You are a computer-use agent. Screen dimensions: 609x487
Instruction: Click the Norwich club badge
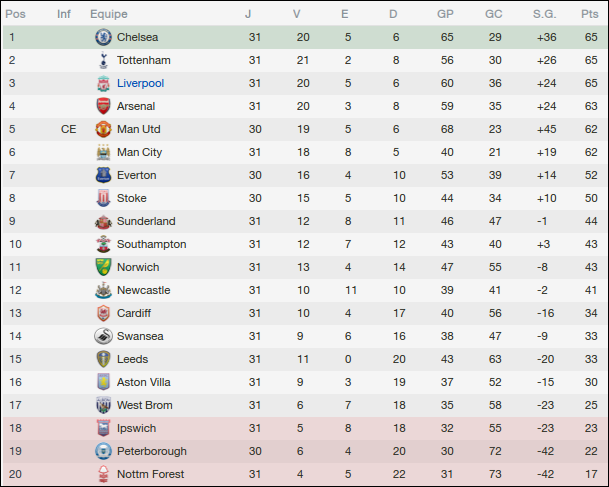click(103, 267)
